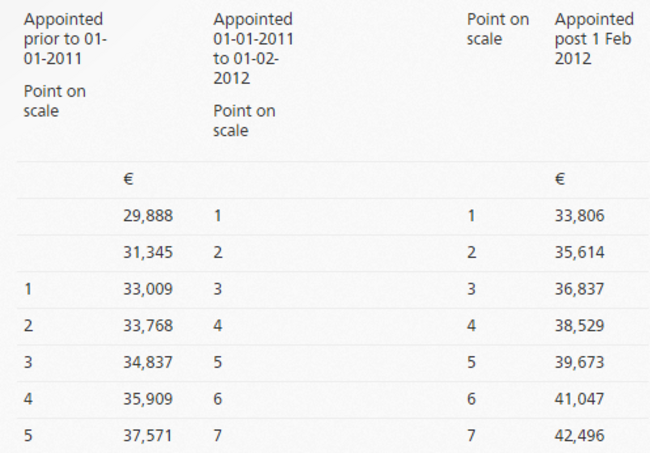Click the 'Appointed post 1 Feb 2012' header
This screenshot has height=453, width=650.
coord(594,38)
